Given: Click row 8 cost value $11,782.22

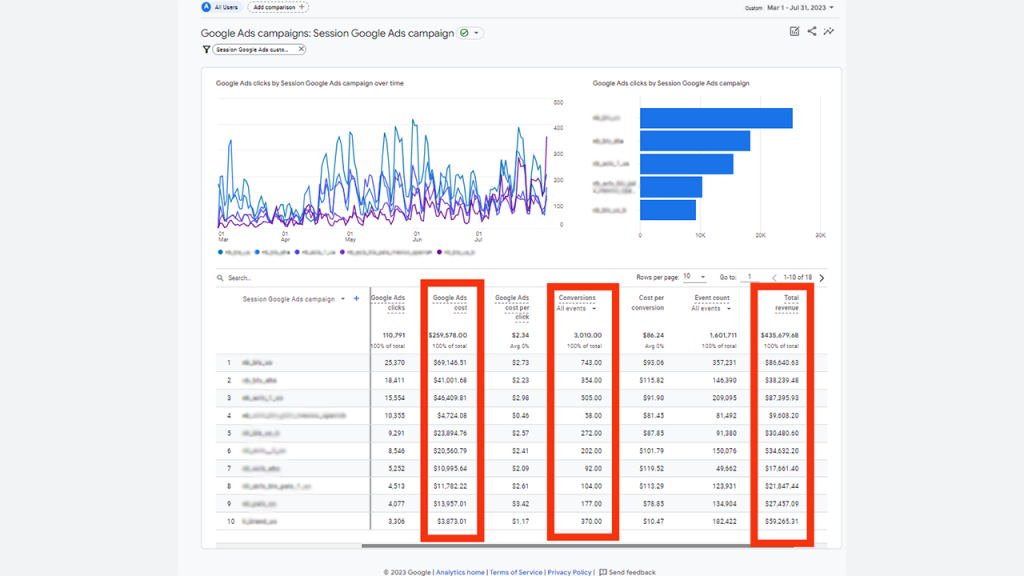Looking at the screenshot, I should [x=451, y=486].
